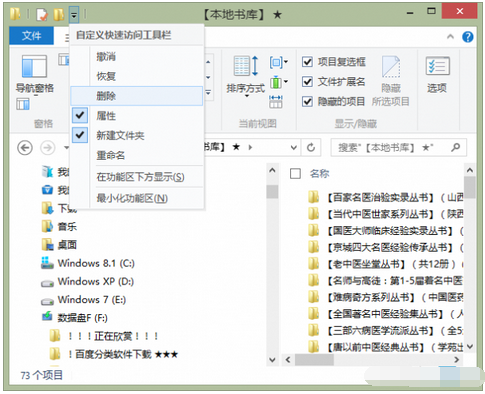Select folder 【唐以前中医经典丛书】
Viewport: 485px width, 394px height.
[x=385, y=347]
